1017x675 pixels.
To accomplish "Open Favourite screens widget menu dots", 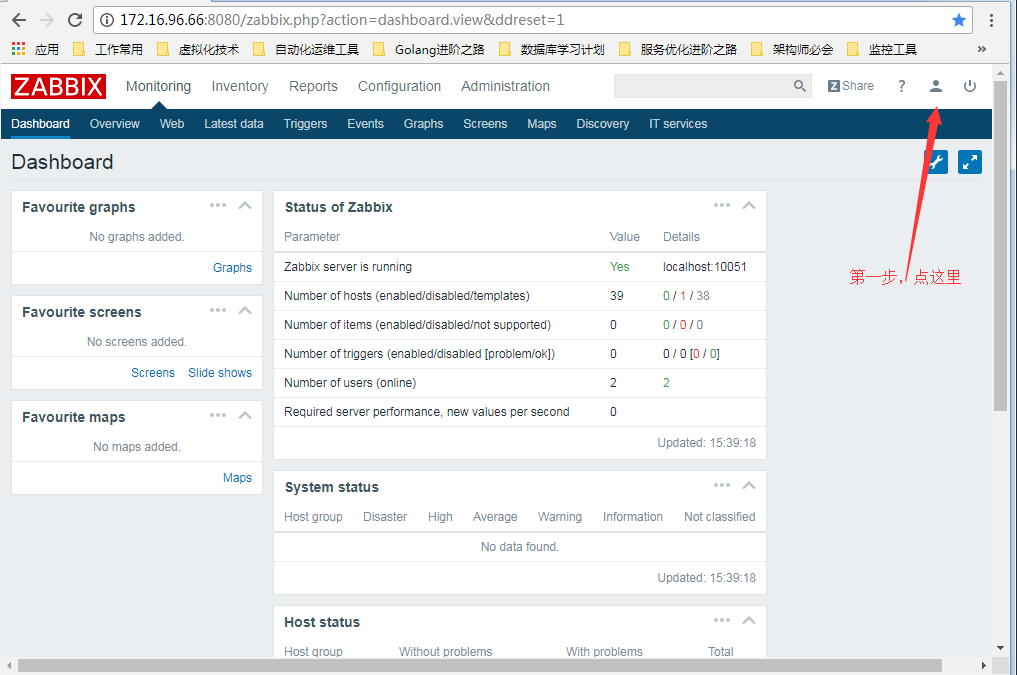I will pyautogui.click(x=218, y=310).
